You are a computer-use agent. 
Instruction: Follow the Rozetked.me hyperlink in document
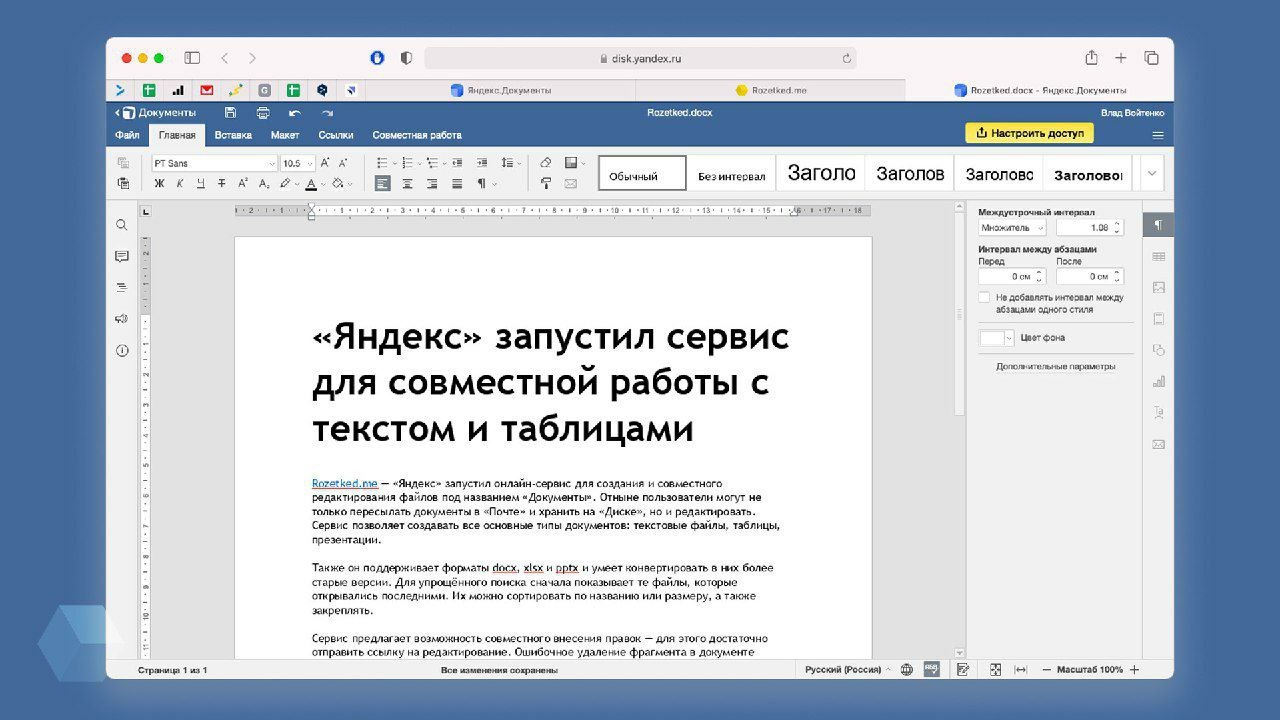[345, 483]
